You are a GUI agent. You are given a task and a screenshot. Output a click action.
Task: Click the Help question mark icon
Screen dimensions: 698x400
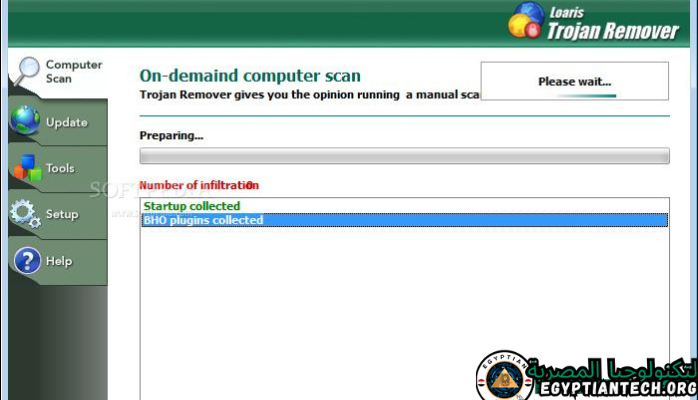25,261
